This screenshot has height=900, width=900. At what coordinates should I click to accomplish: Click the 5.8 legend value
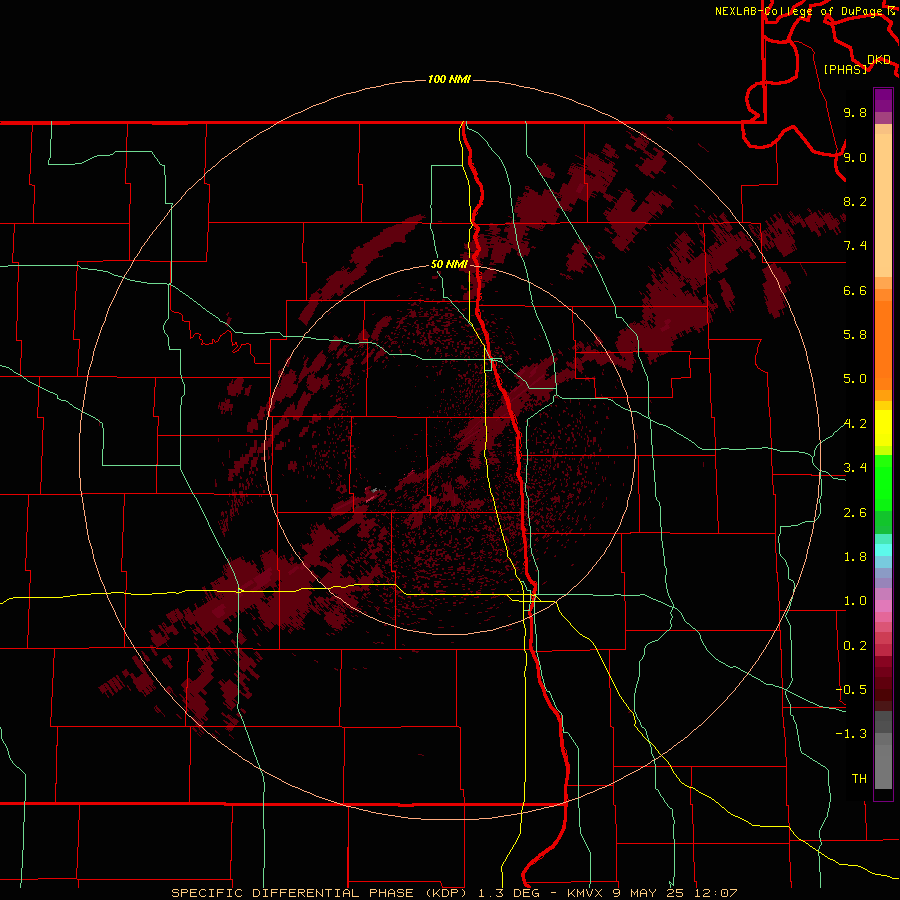pos(855,334)
